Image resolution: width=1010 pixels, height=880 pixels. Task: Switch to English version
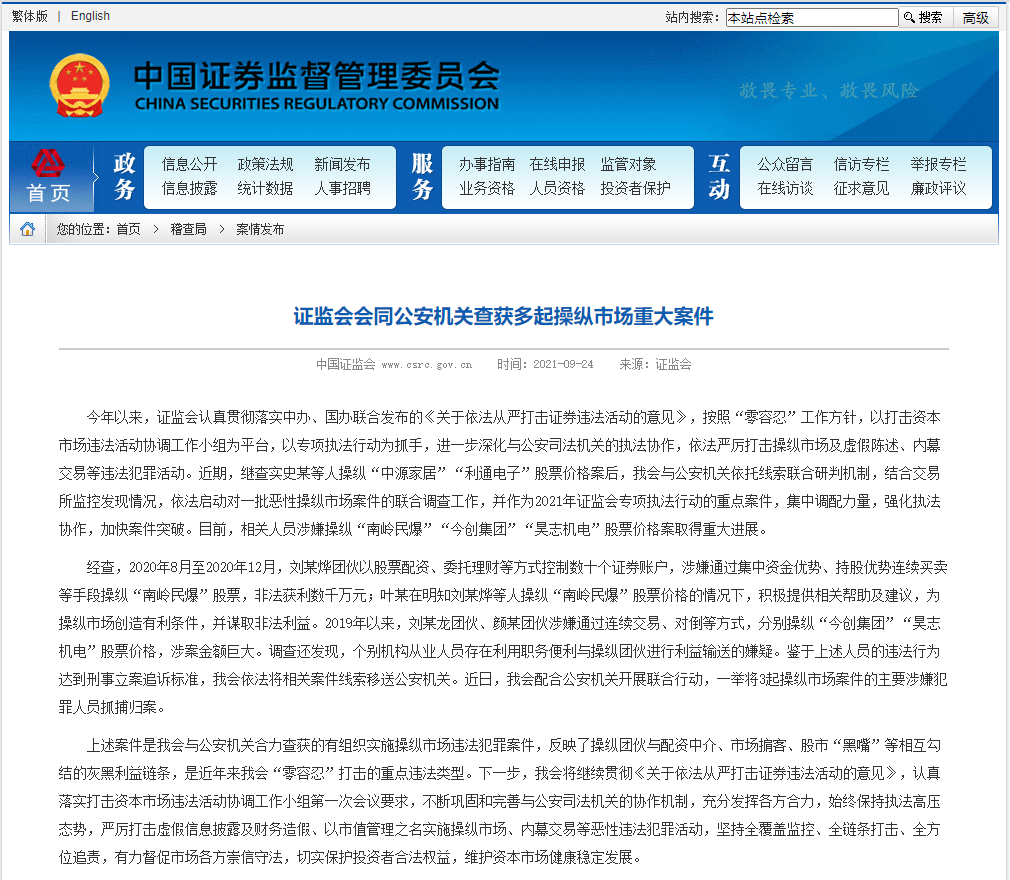pos(90,16)
